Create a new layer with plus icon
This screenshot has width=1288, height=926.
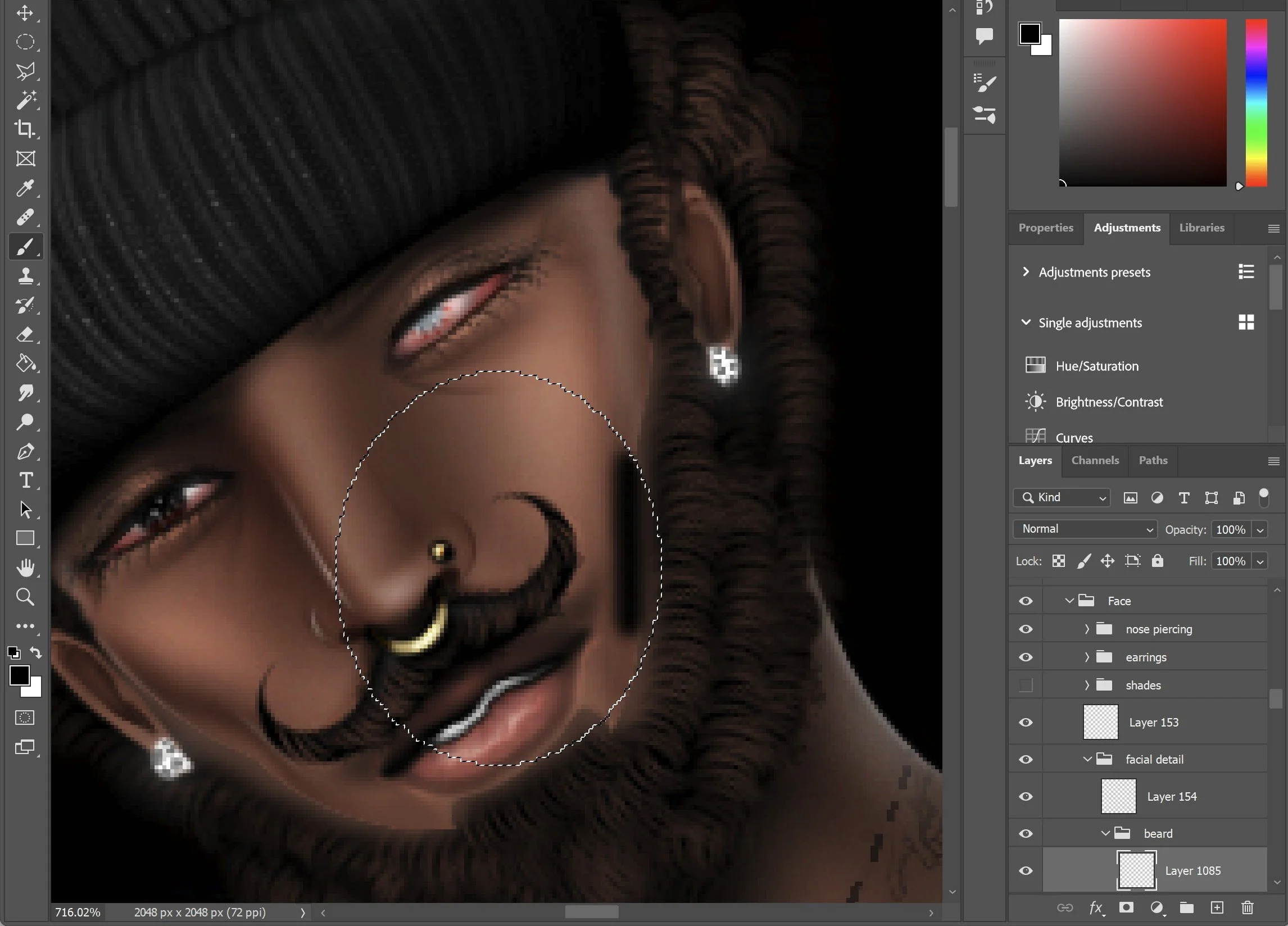1217,907
